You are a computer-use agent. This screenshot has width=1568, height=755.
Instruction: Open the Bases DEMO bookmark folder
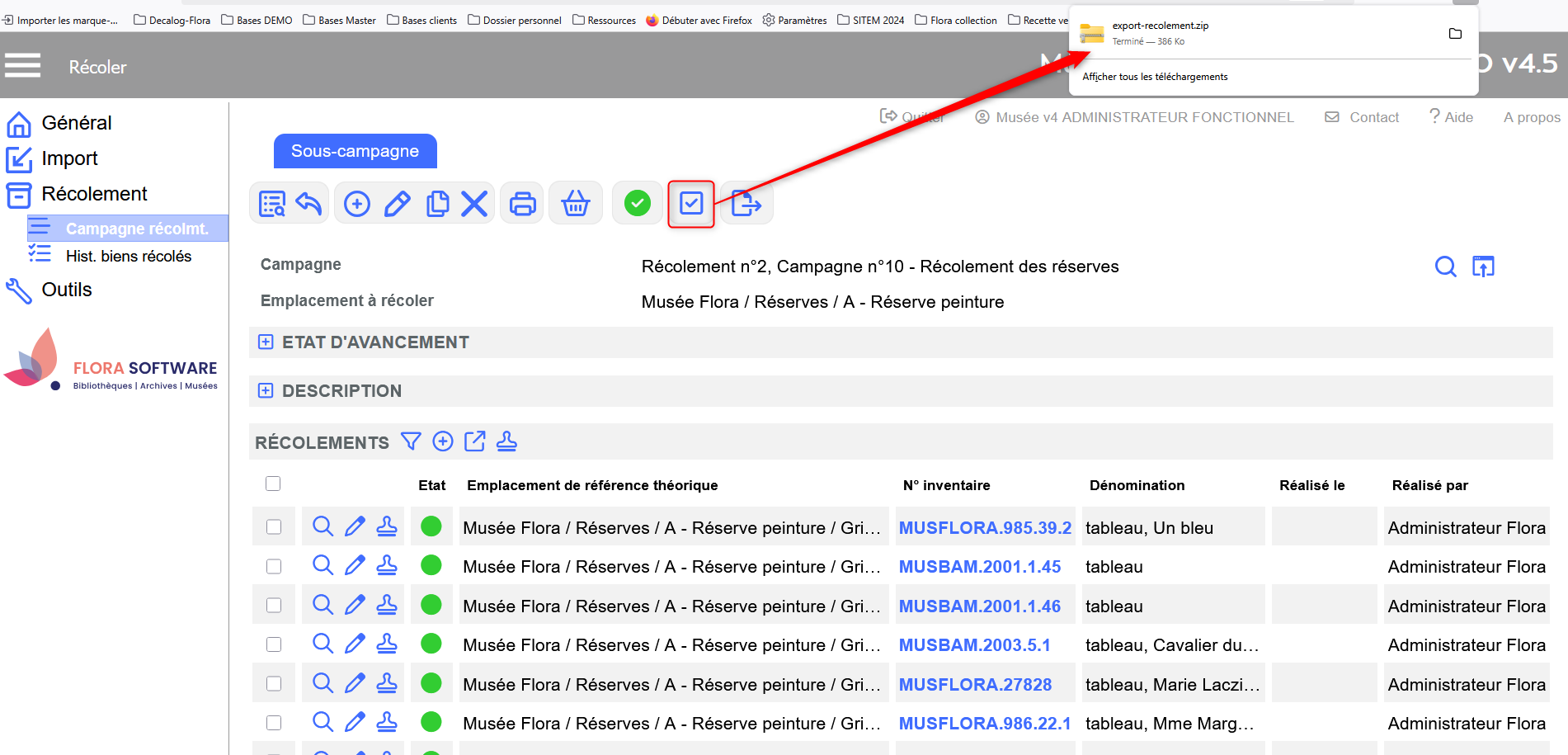pos(257,20)
